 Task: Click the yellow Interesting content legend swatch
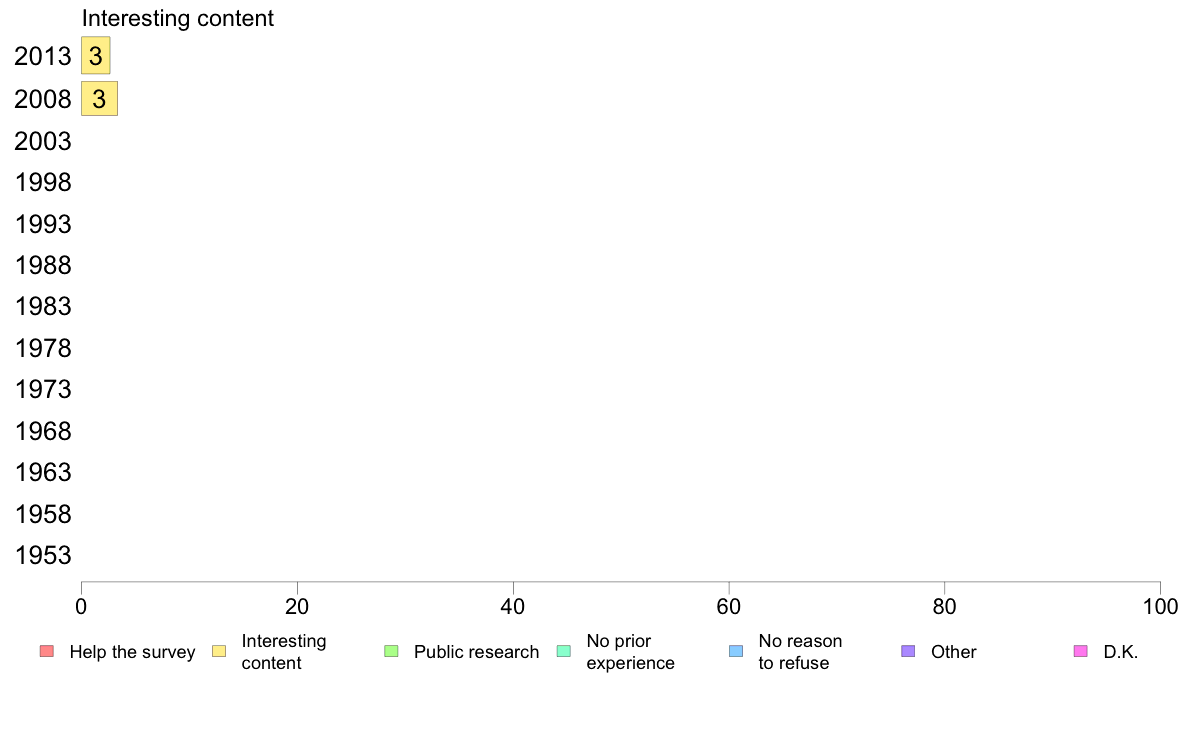[x=219, y=652]
